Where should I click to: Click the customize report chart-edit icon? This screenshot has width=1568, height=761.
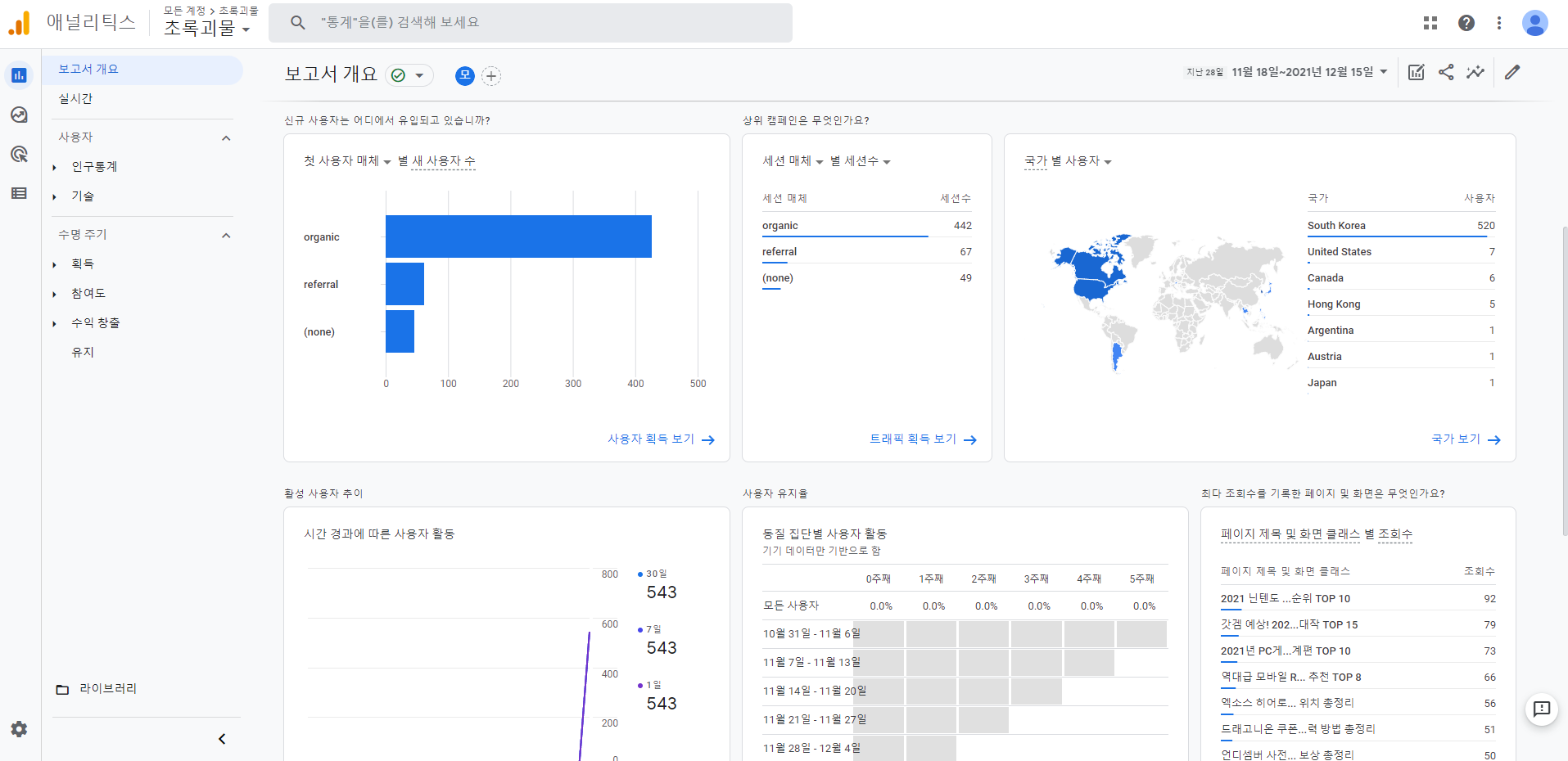[1417, 72]
